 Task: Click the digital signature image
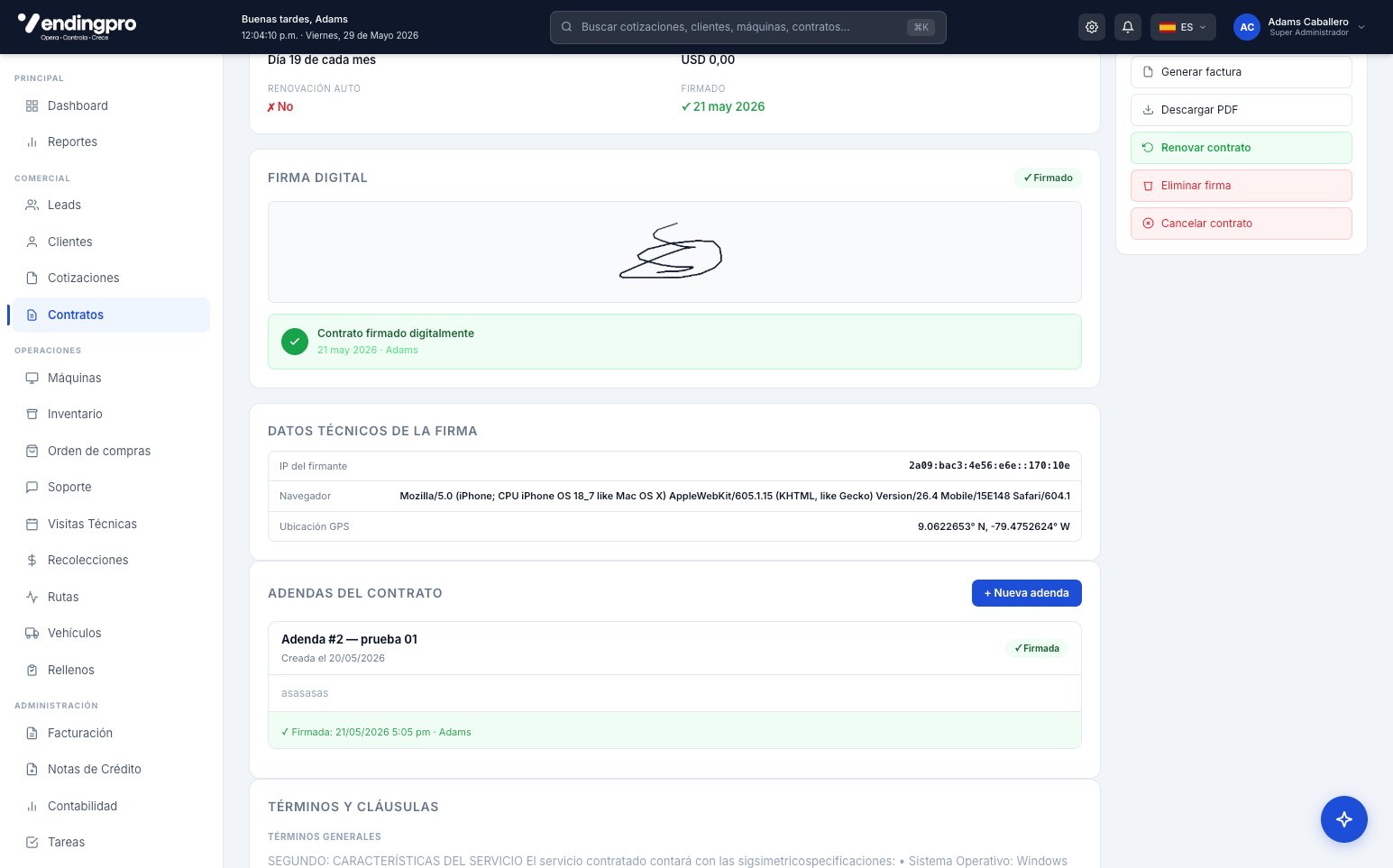click(671, 251)
